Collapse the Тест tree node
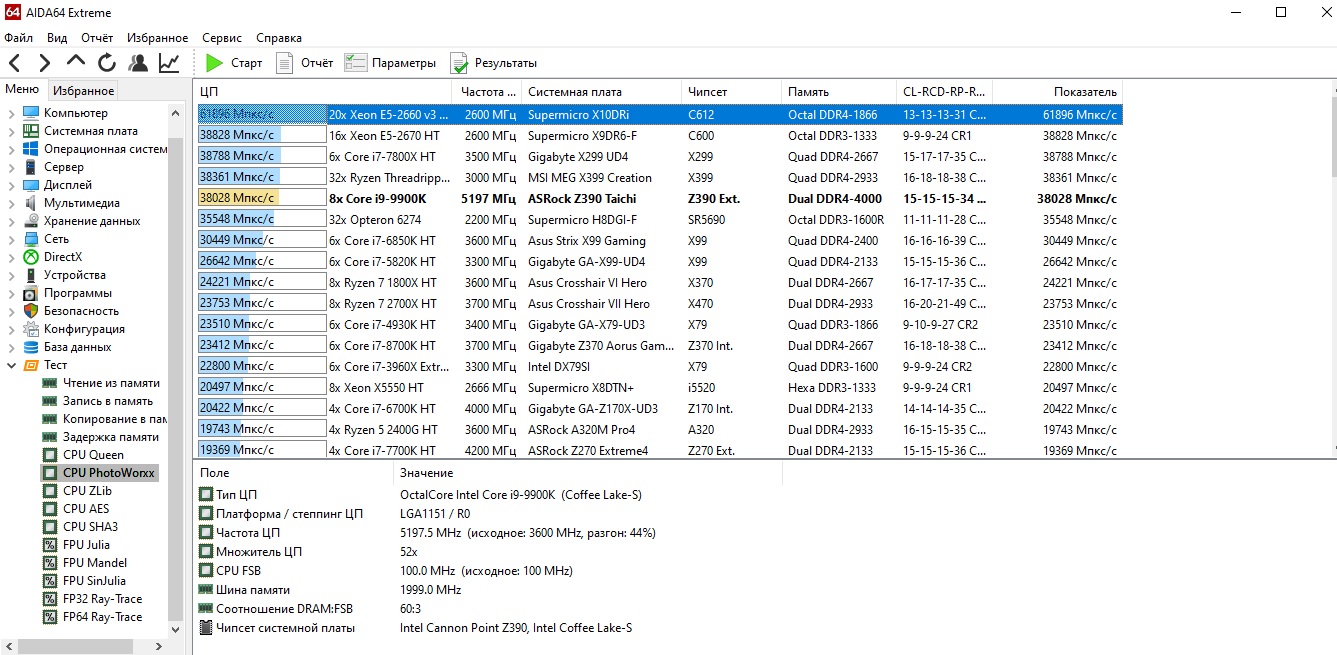1337x655 pixels. coord(11,365)
